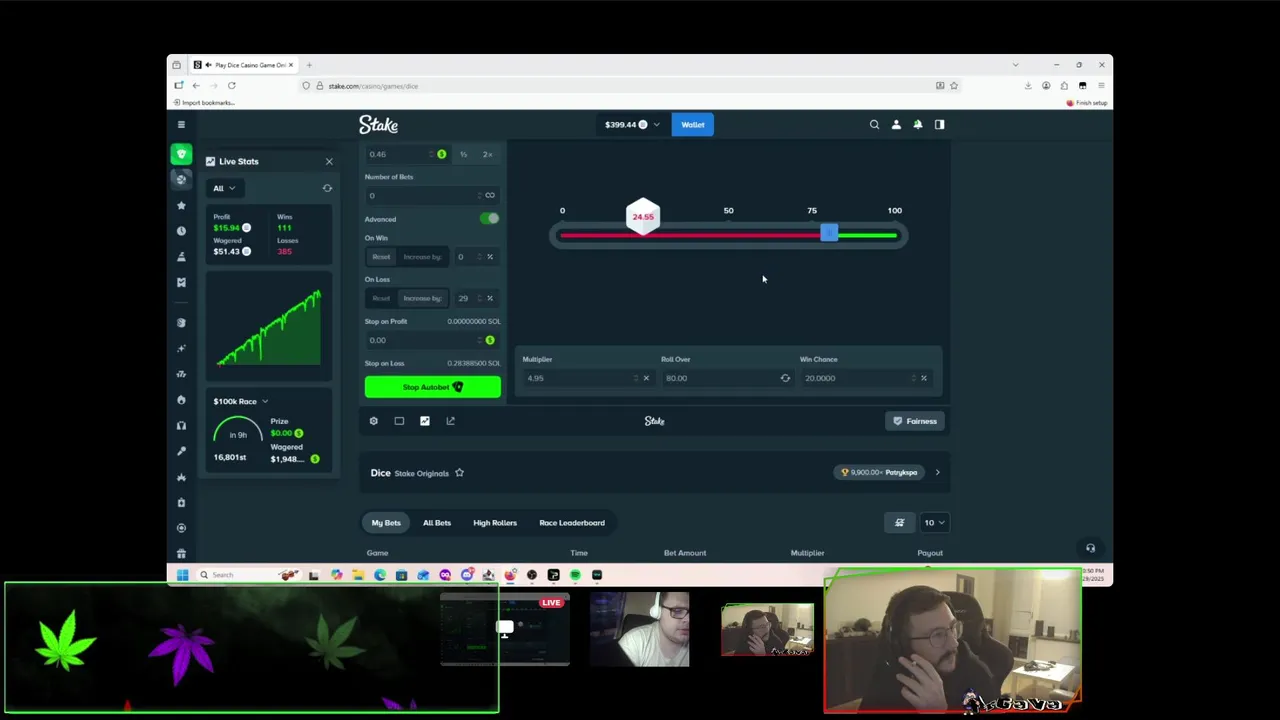
Task: Select Increase by under On Win
Action: pos(422,257)
